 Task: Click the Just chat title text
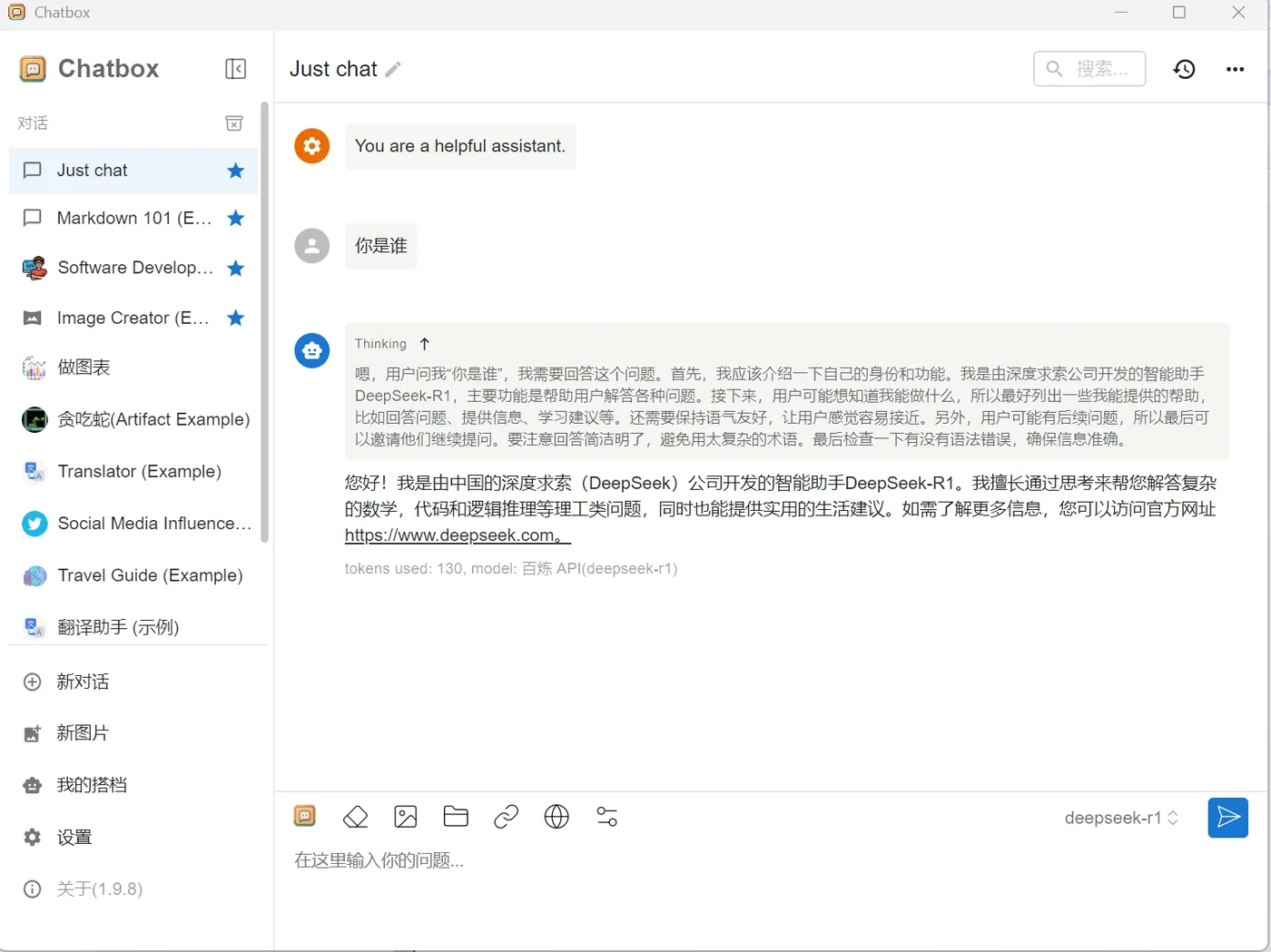pos(333,69)
